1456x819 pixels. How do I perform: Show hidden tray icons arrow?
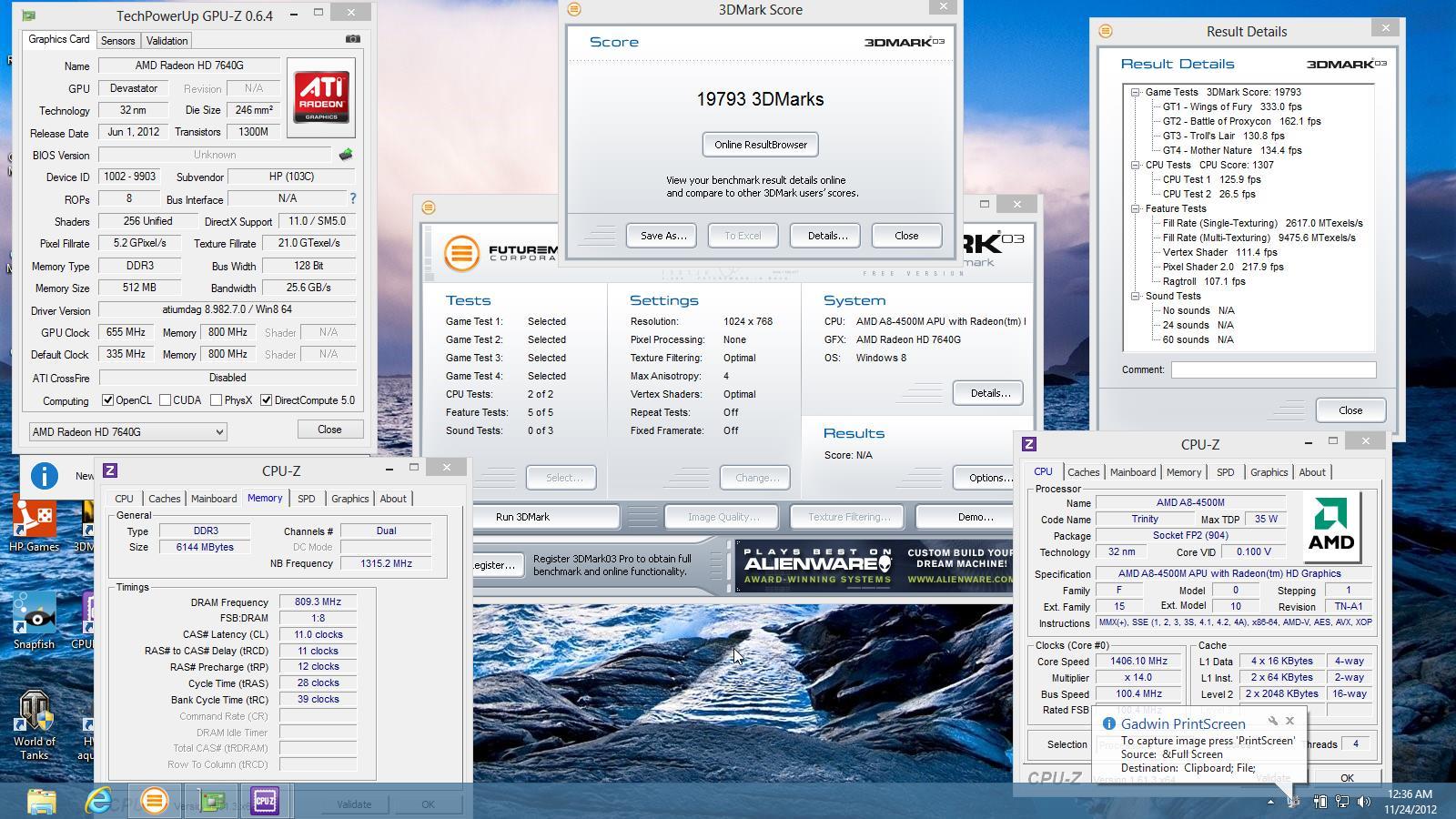[1270, 802]
